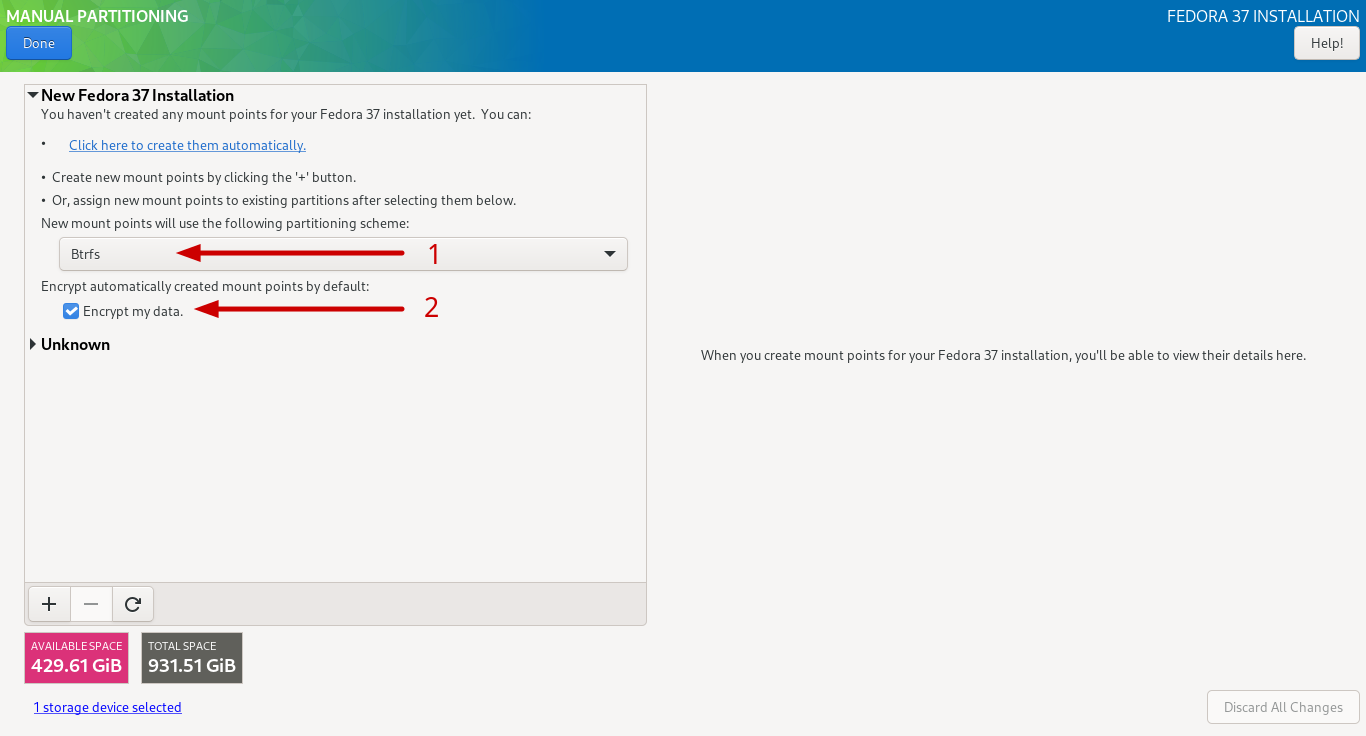Click the create them automatically link
The image size is (1366, 736).
187,146
